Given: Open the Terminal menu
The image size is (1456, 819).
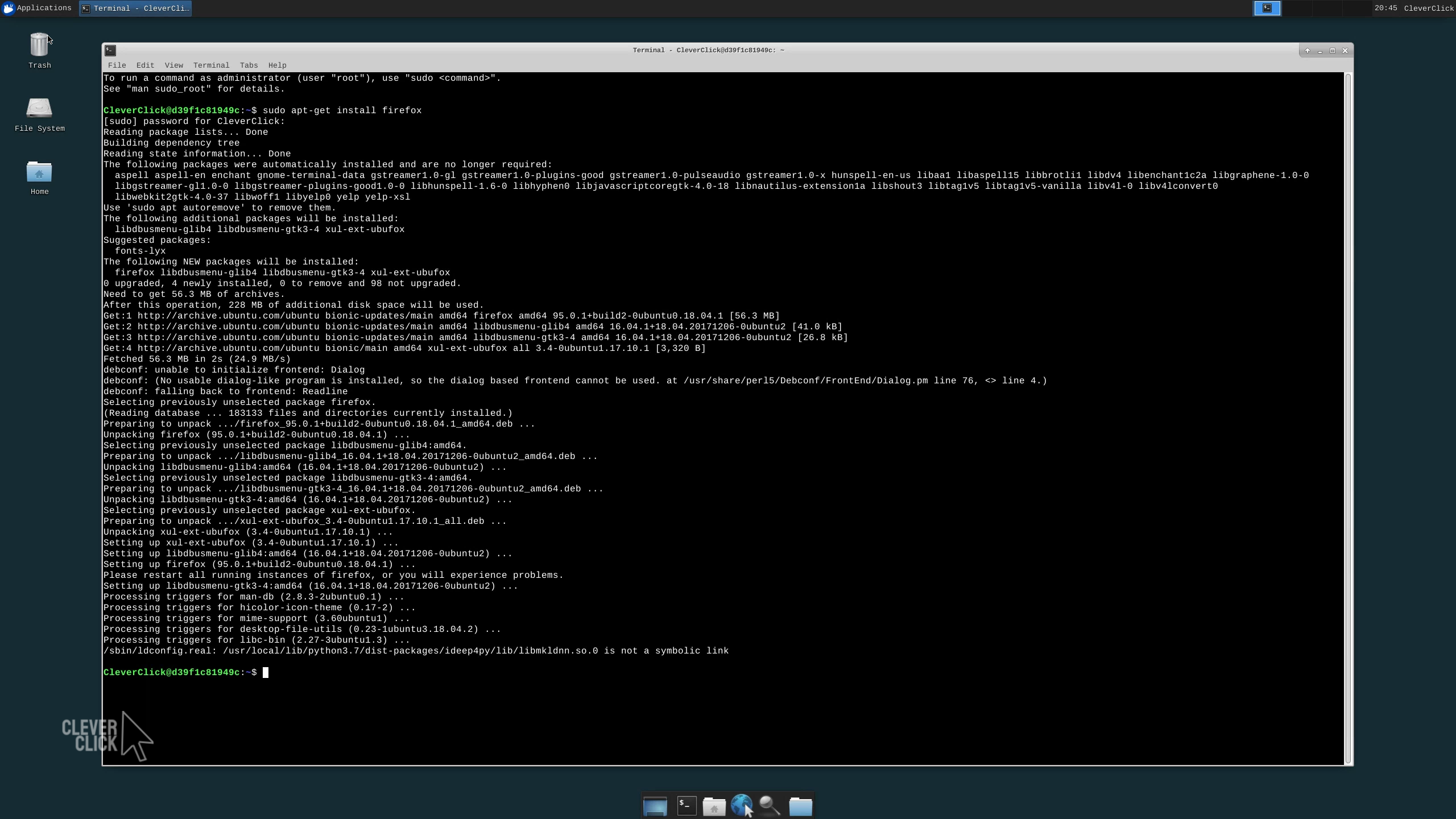Looking at the screenshot, I should click(x=211, y=65).
